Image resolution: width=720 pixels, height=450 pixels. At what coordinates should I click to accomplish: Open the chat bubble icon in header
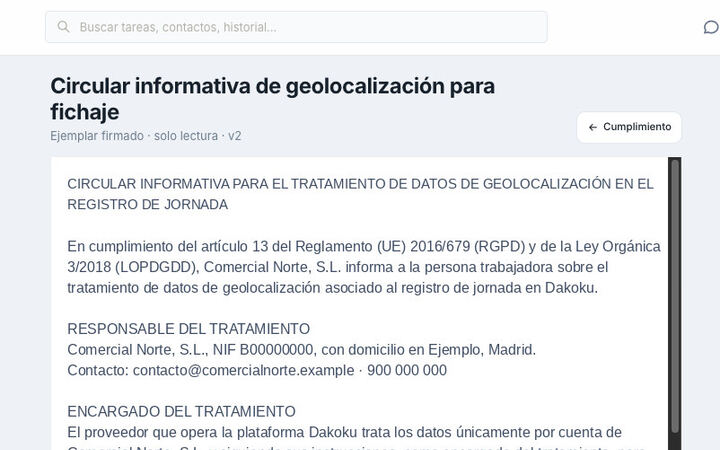(x=711, y=27)
